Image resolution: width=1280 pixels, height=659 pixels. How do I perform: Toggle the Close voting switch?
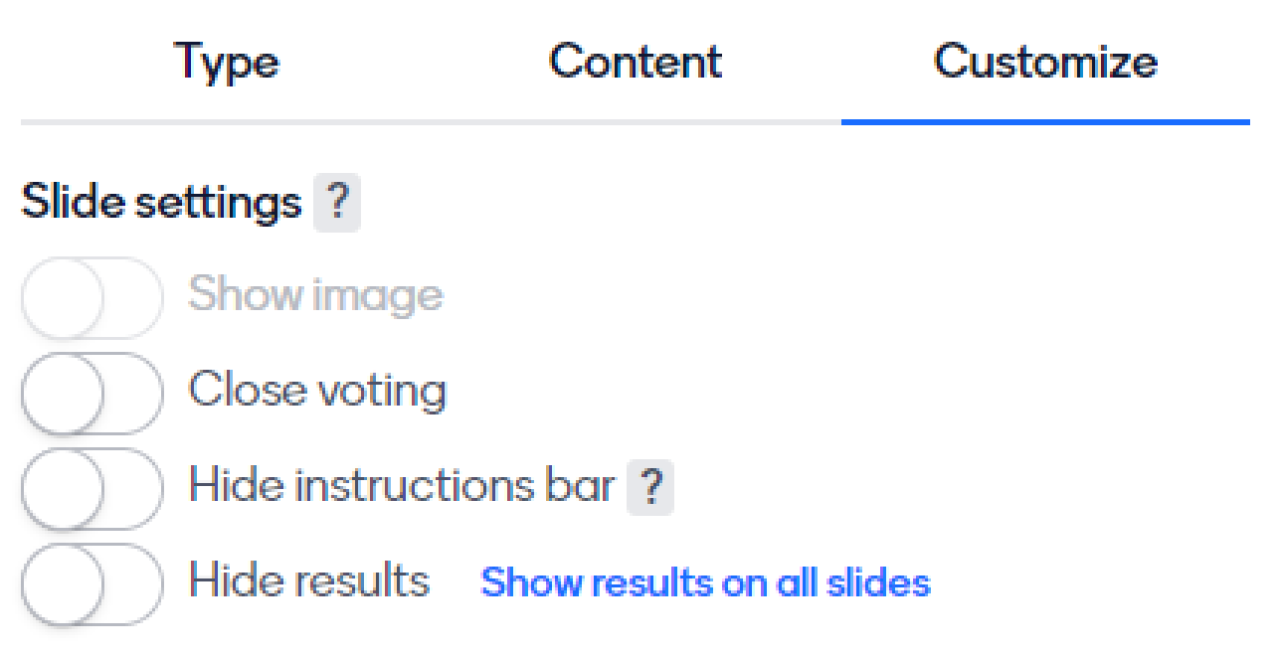(x=92, y=392)
